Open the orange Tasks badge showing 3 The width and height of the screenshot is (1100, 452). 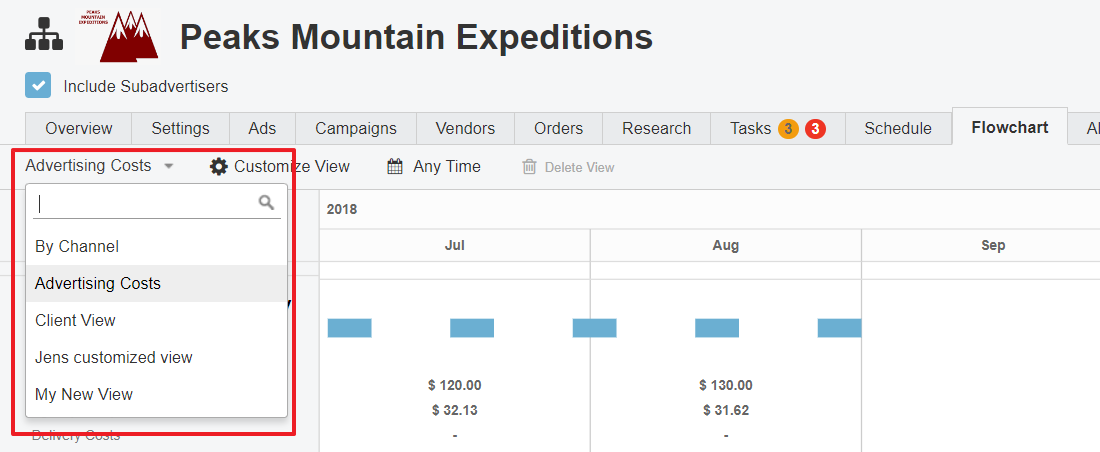[x=788, y=129]
